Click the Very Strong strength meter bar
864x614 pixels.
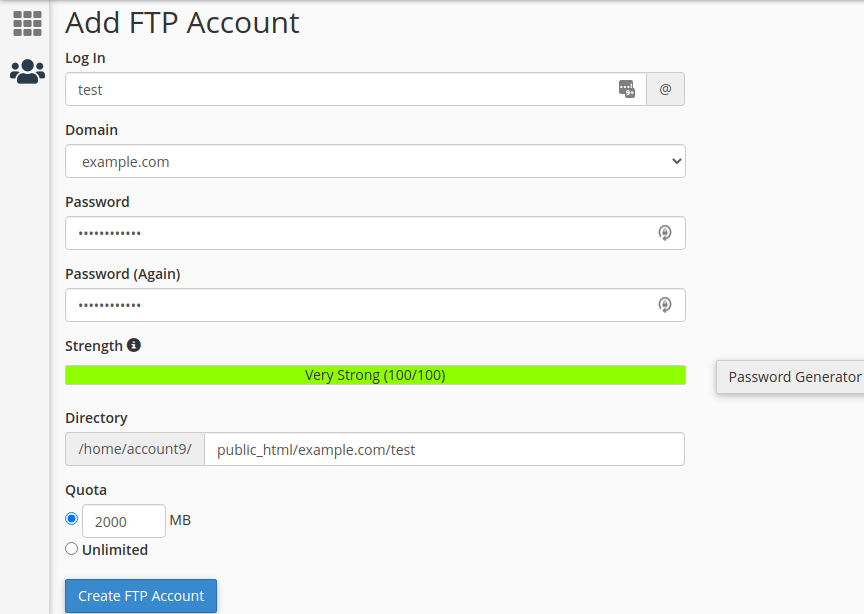click(x=375, y=375)
